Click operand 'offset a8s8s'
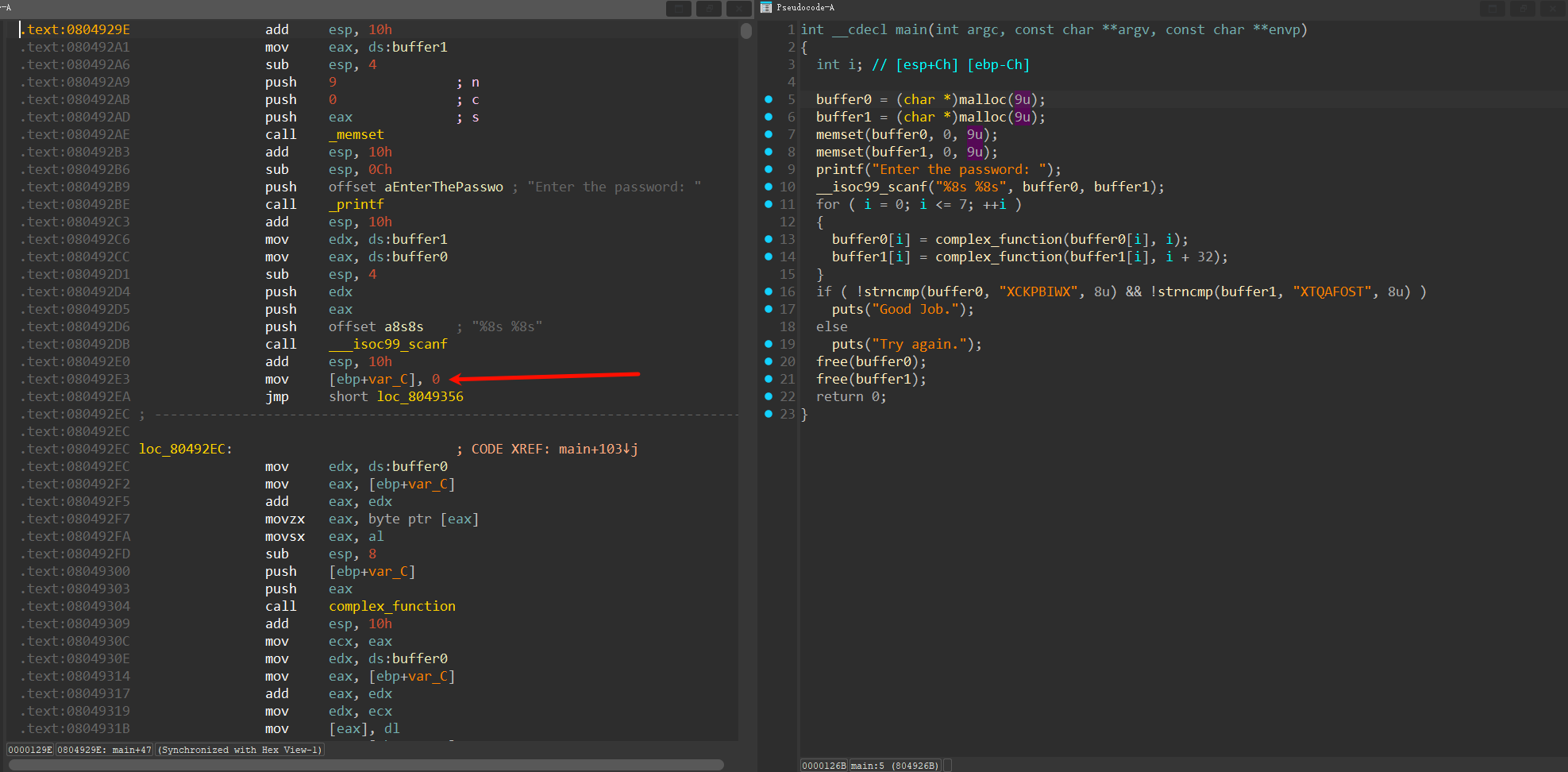 376,326
